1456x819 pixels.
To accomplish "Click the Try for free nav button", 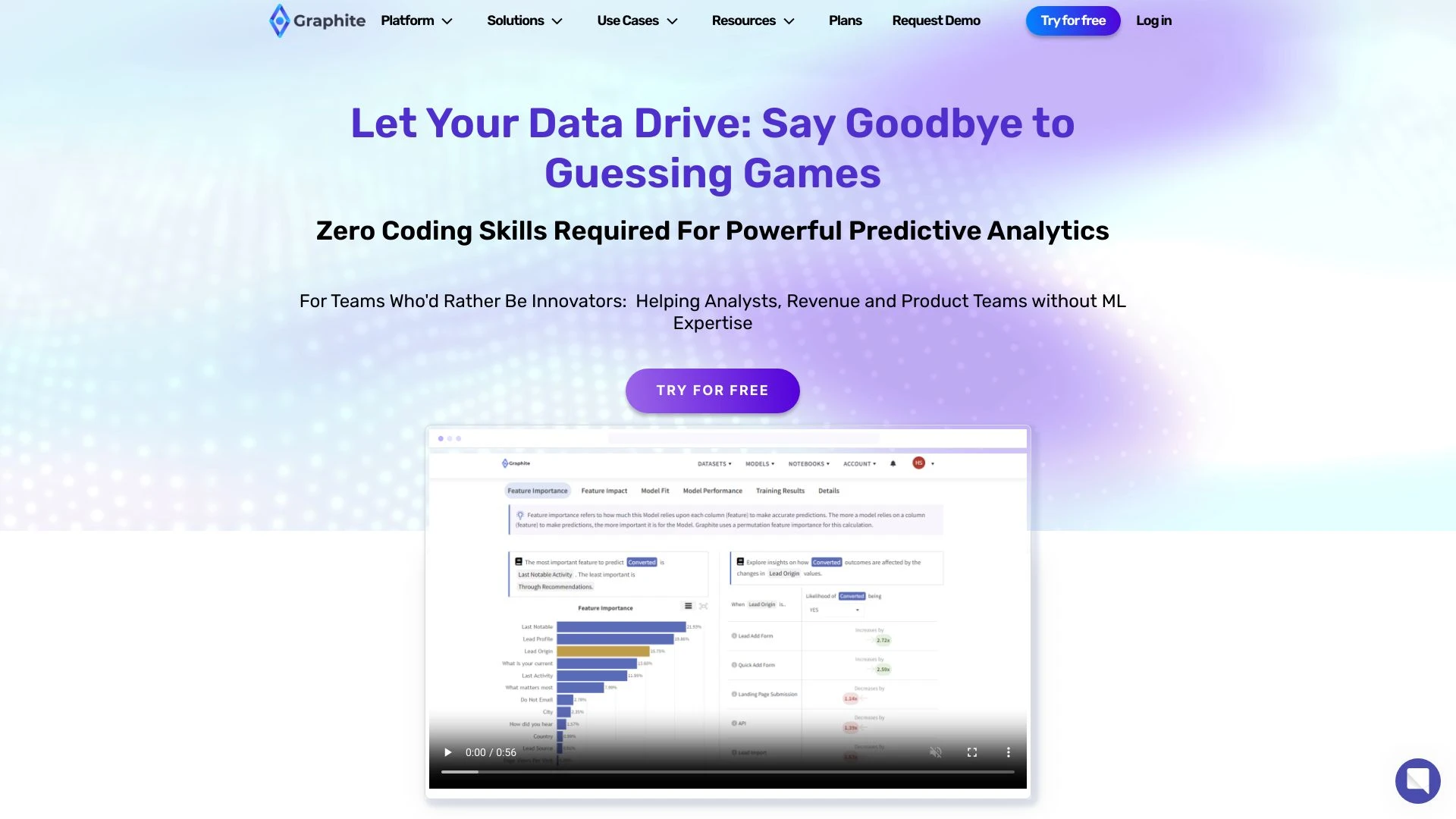I will [x=1073, y=20].
